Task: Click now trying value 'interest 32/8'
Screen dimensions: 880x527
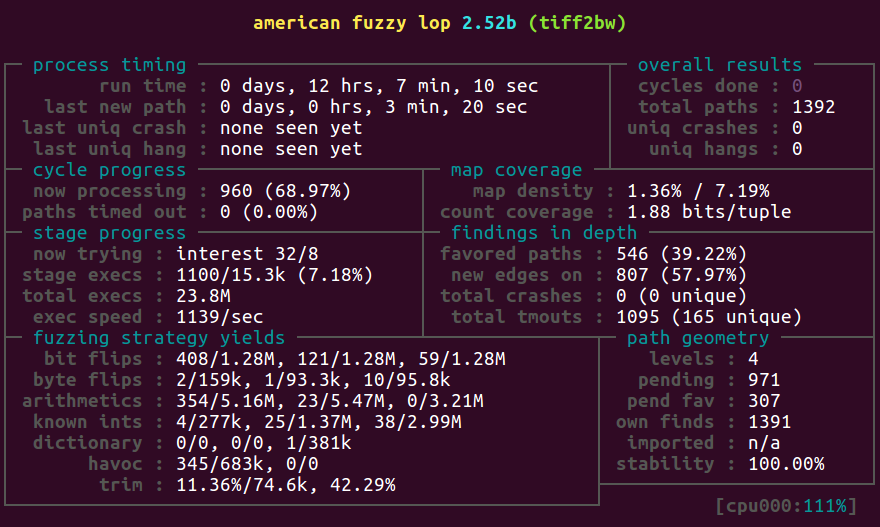Action: [x=248, y=254]
